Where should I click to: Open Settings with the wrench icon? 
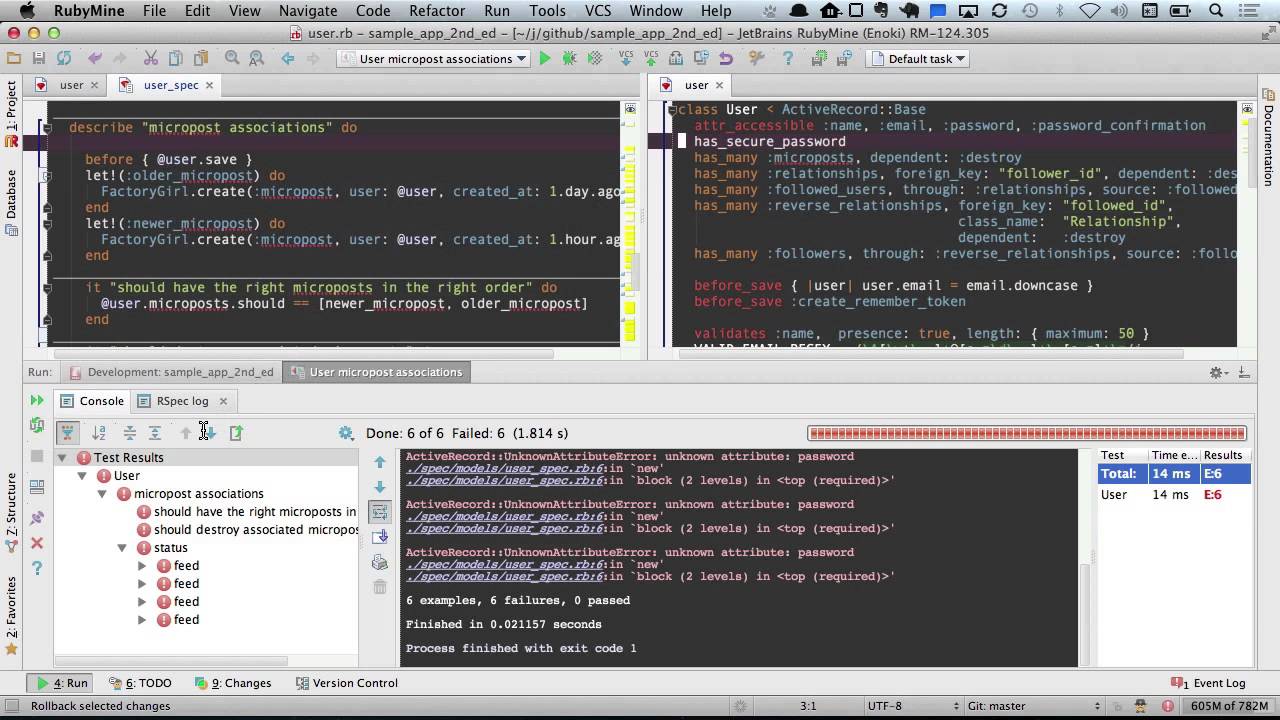pos(757,59)
